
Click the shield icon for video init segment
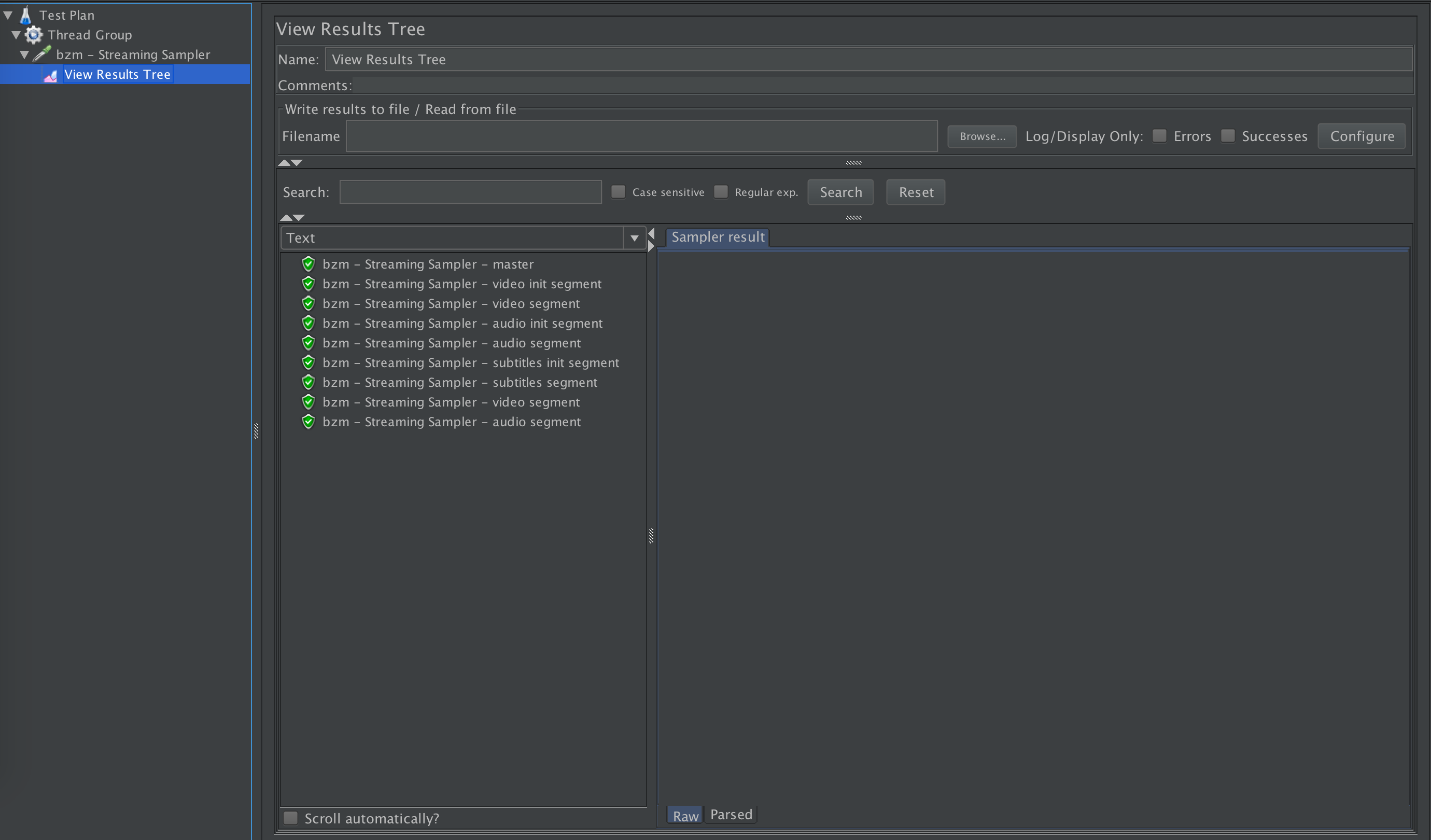(x=308, y=284)
